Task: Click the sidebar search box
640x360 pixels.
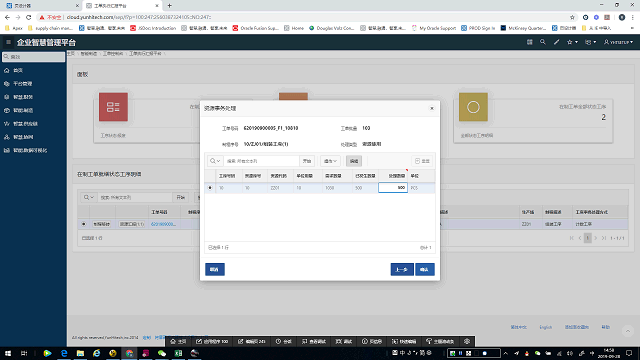Action: coord(33,57)
